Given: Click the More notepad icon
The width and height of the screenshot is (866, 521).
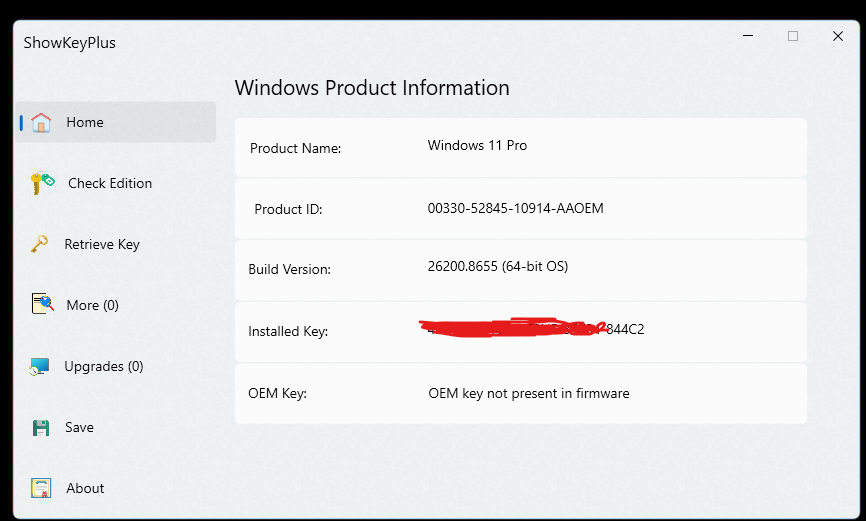Looking at the screenshot, I should pyautogui.click(x=43, y=304).
